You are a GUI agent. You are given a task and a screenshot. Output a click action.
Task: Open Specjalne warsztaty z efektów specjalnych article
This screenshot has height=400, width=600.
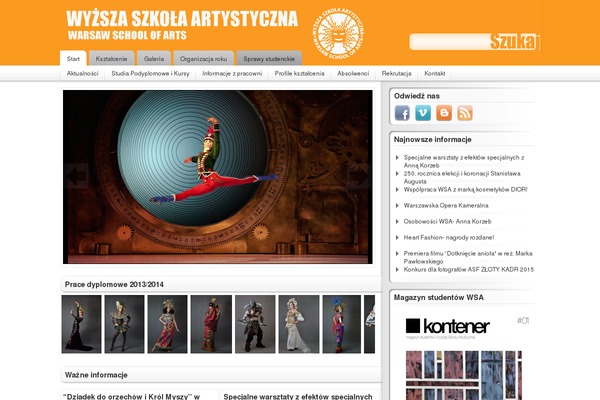[298, 397]
